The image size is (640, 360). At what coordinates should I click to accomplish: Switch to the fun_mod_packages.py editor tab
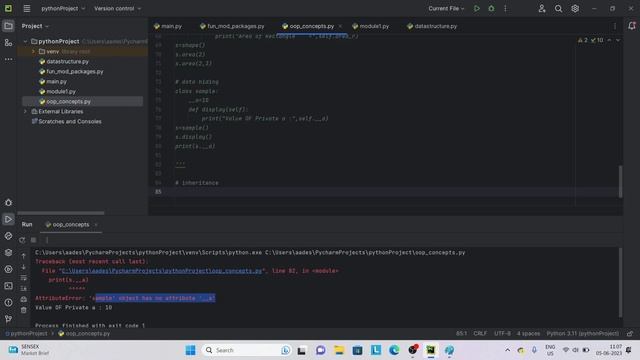point(232,26)
